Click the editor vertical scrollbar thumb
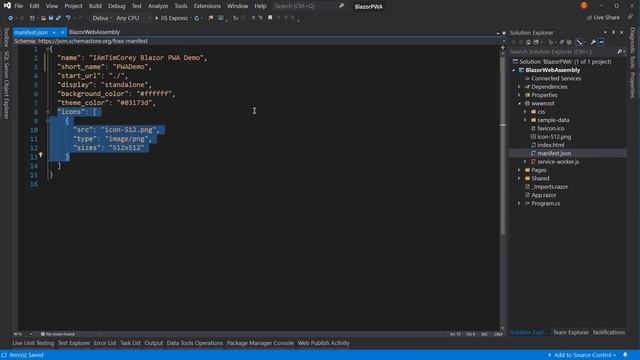The image size is (640, 360). tap(503, 145)
